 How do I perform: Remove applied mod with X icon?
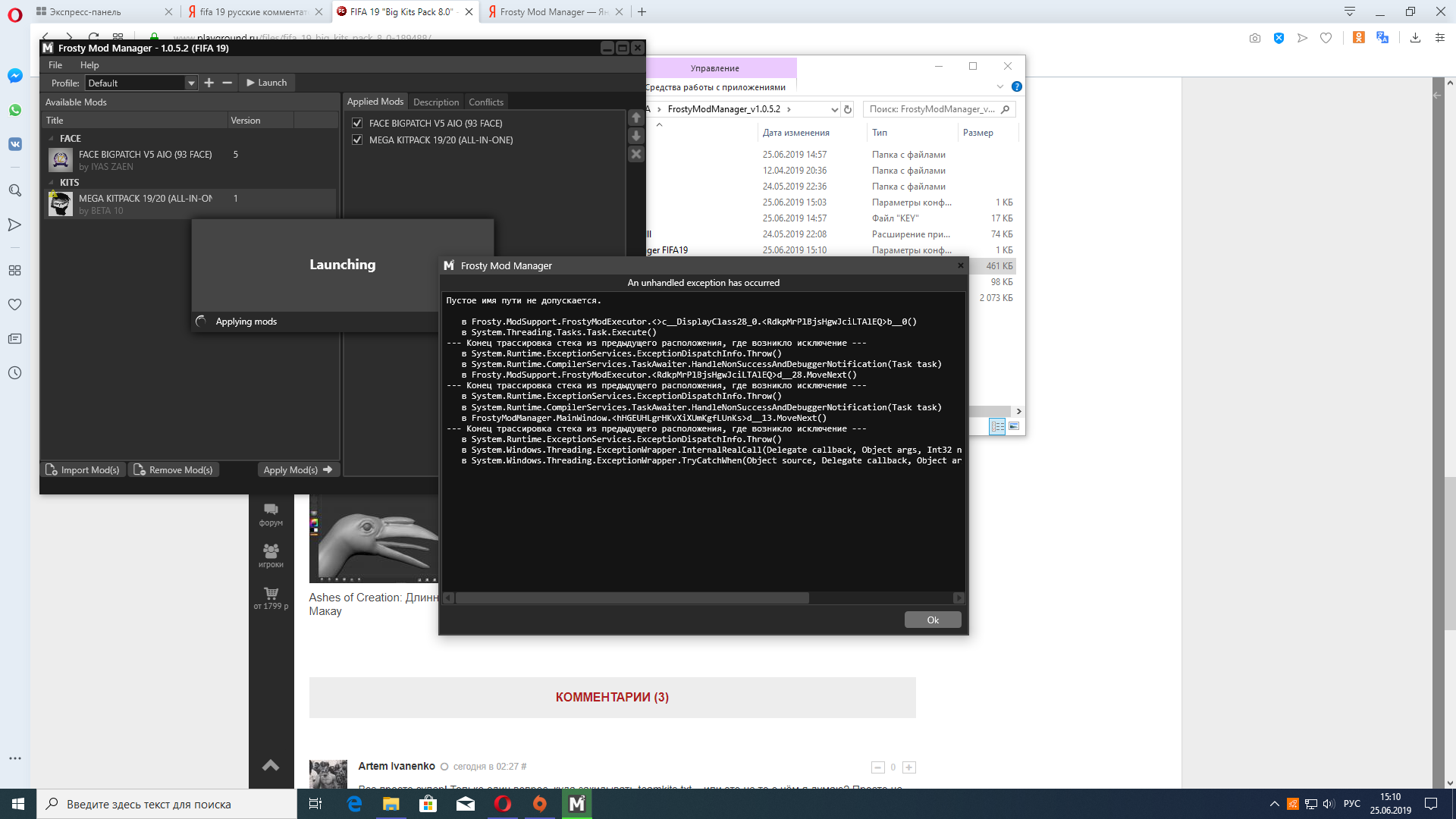[636, 154]
